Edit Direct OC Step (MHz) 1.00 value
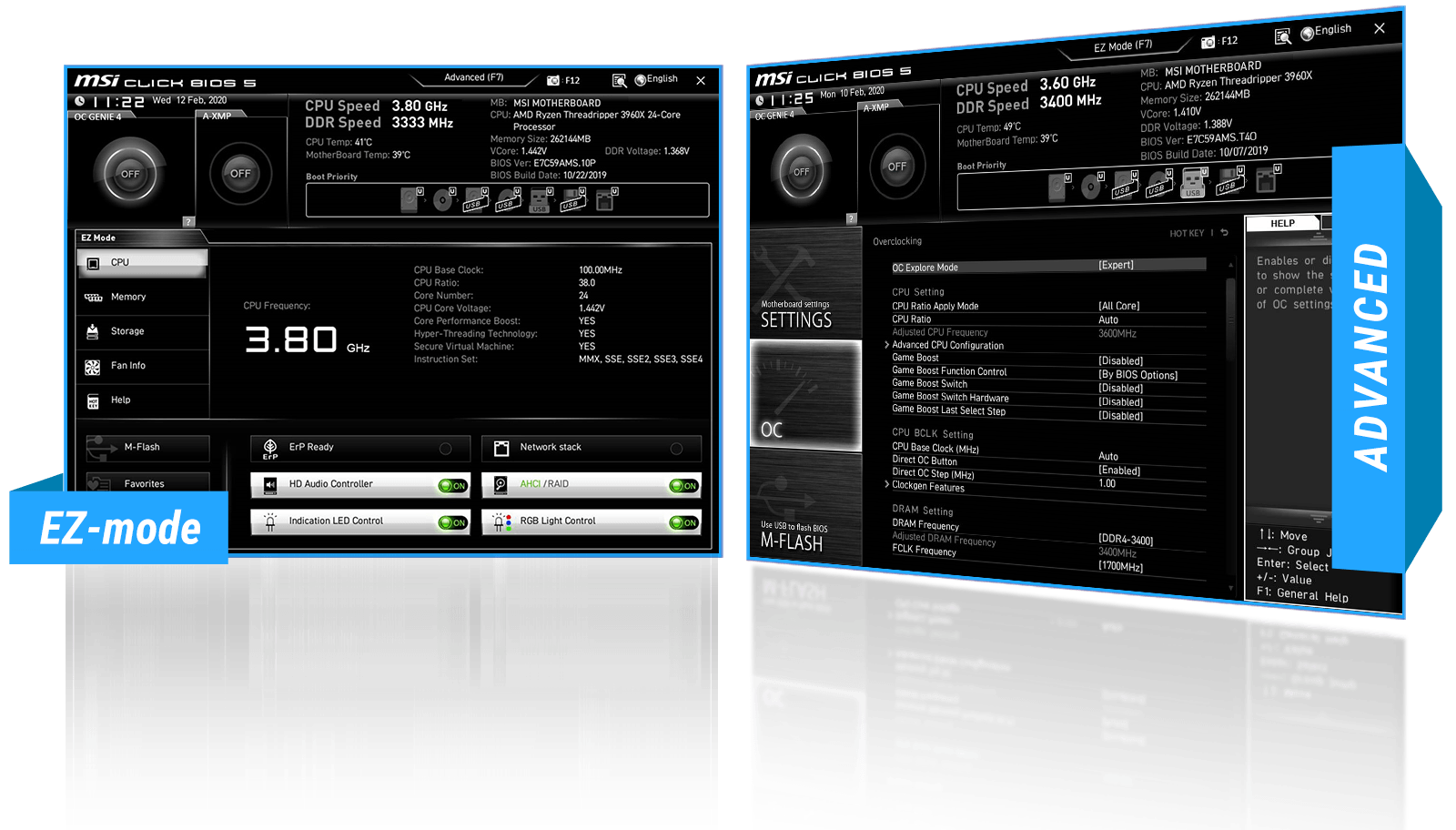 pos(1107,484)
